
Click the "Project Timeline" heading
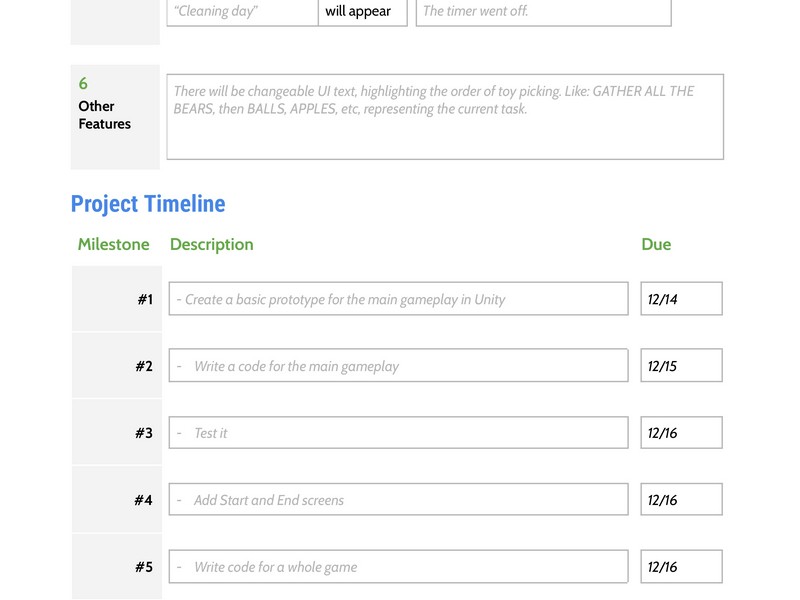(x=148, y=204)
